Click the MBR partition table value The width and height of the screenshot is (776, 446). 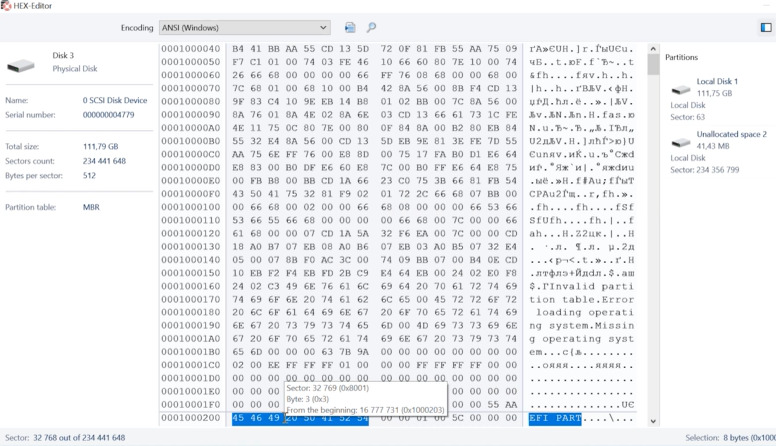[x=91, y=207]
